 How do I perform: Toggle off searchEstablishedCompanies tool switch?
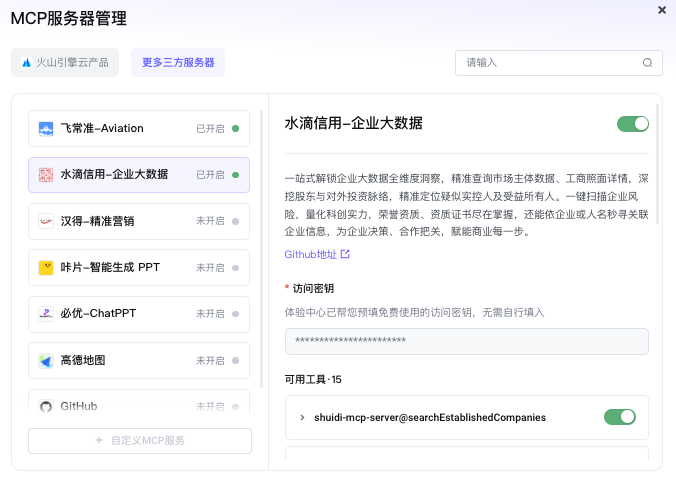[x=620, y=417]
